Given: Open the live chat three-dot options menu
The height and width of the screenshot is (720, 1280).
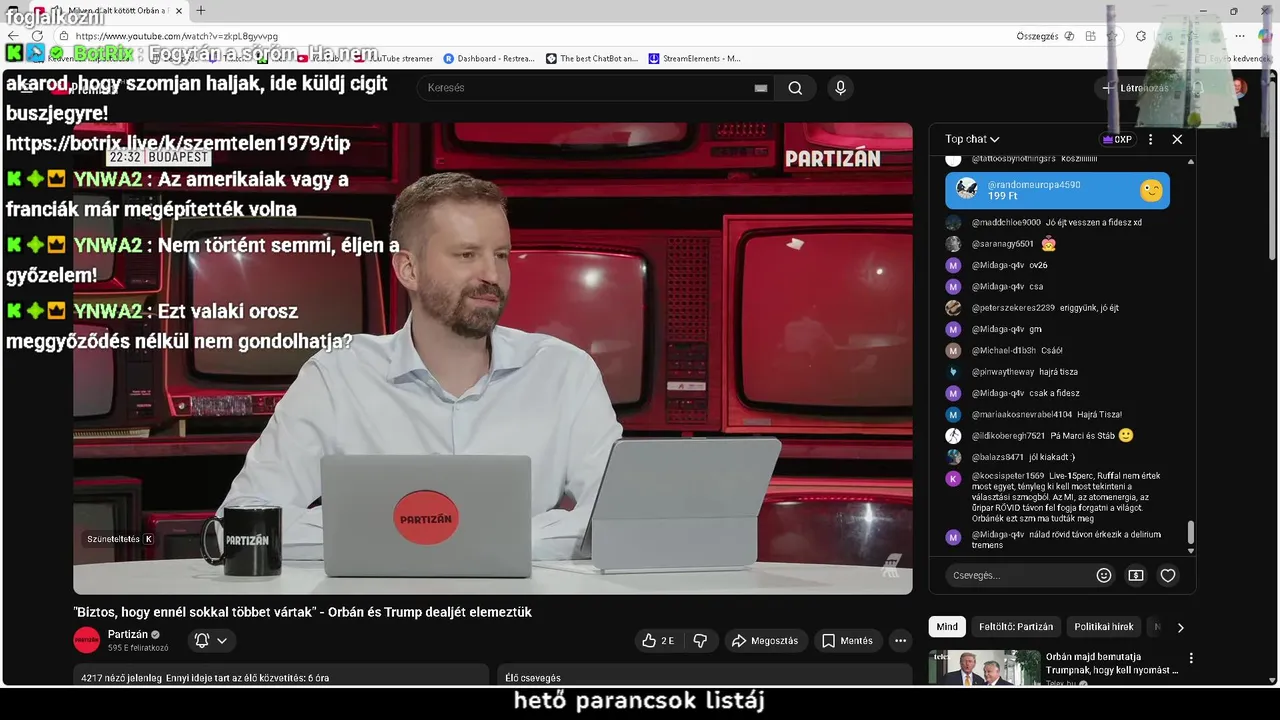Looking at the screenshot, I should [1150, 139].
